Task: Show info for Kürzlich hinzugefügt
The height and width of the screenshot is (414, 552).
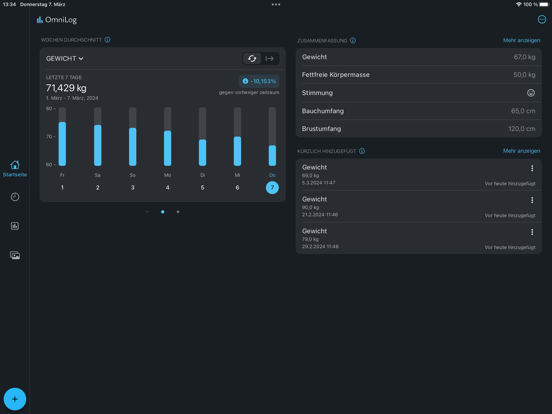Action: 362,151
